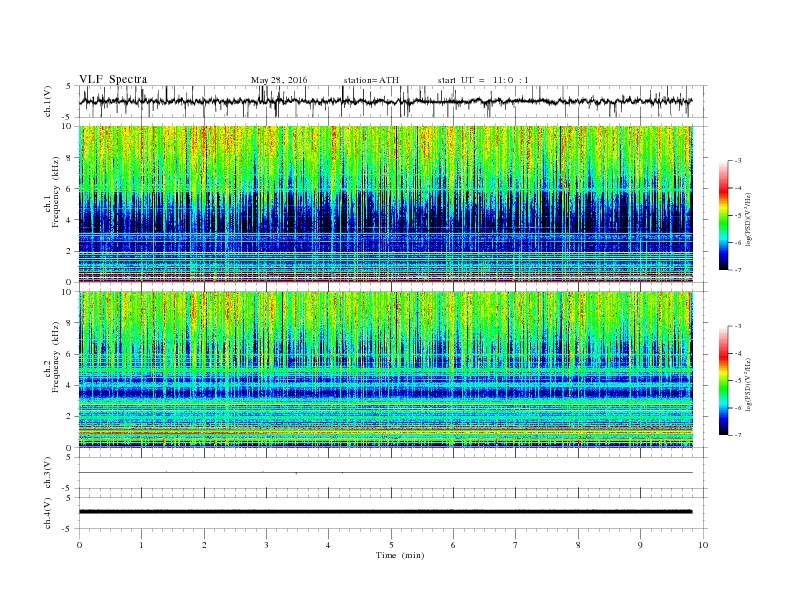Click the "start UT = 11:0:1" label
The image size is (792, 612).
(x=483, y=80)
